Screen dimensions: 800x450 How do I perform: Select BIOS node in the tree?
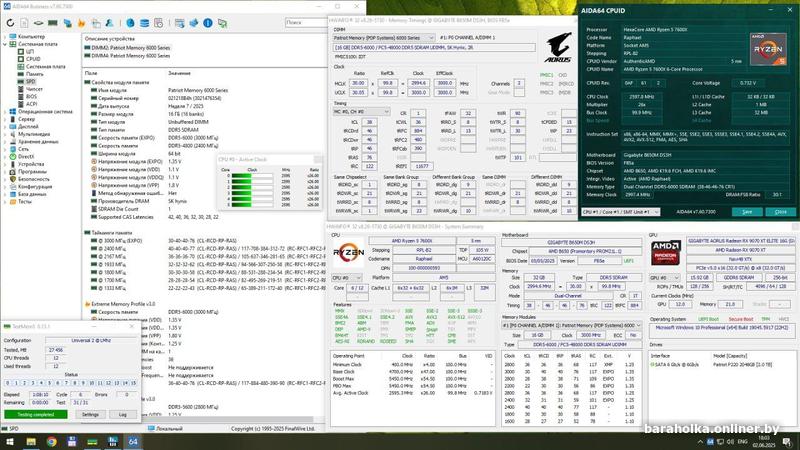click(31, 96)
